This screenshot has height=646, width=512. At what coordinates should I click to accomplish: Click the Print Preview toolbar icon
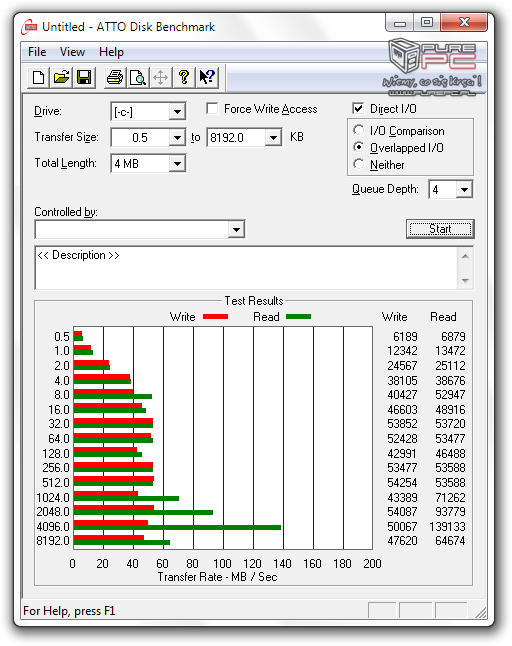[138, 77]
